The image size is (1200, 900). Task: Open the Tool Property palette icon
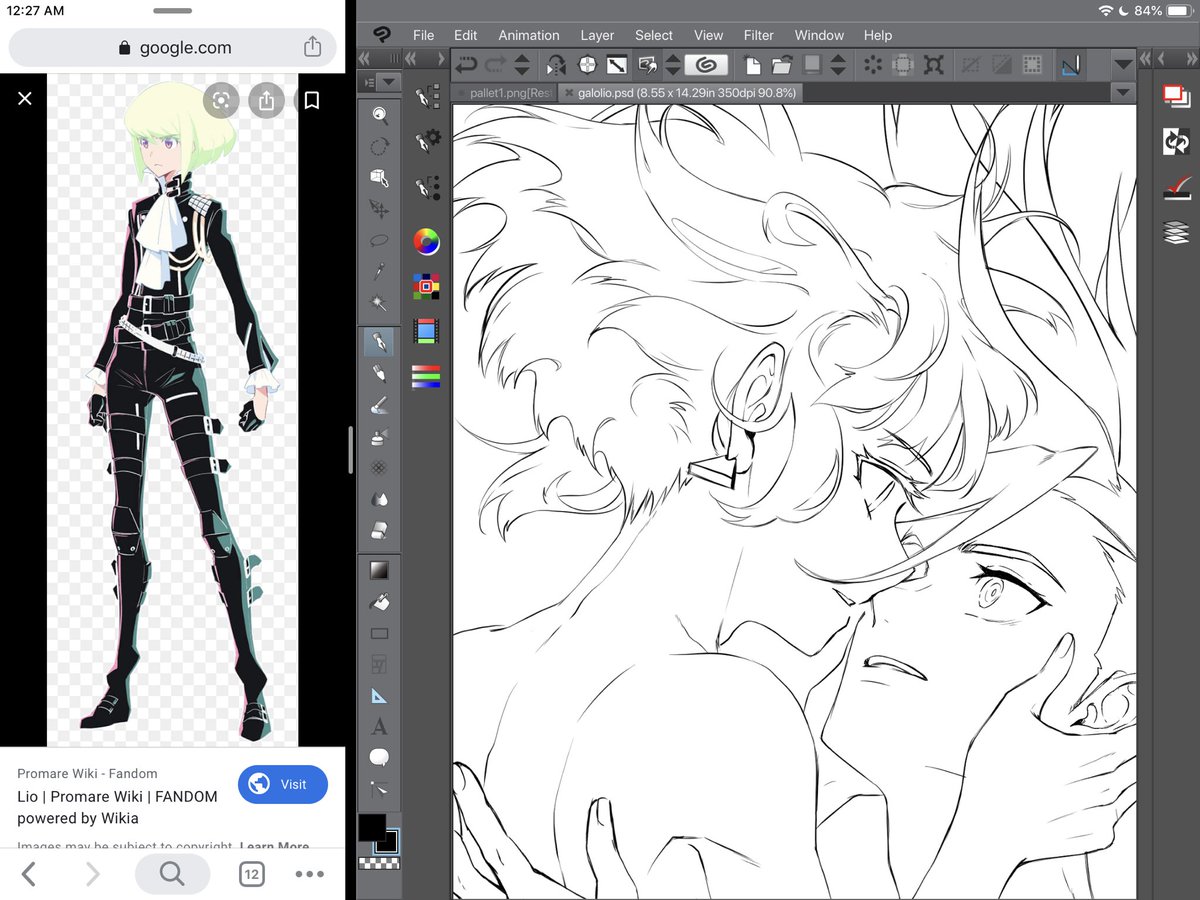[428, 141]
